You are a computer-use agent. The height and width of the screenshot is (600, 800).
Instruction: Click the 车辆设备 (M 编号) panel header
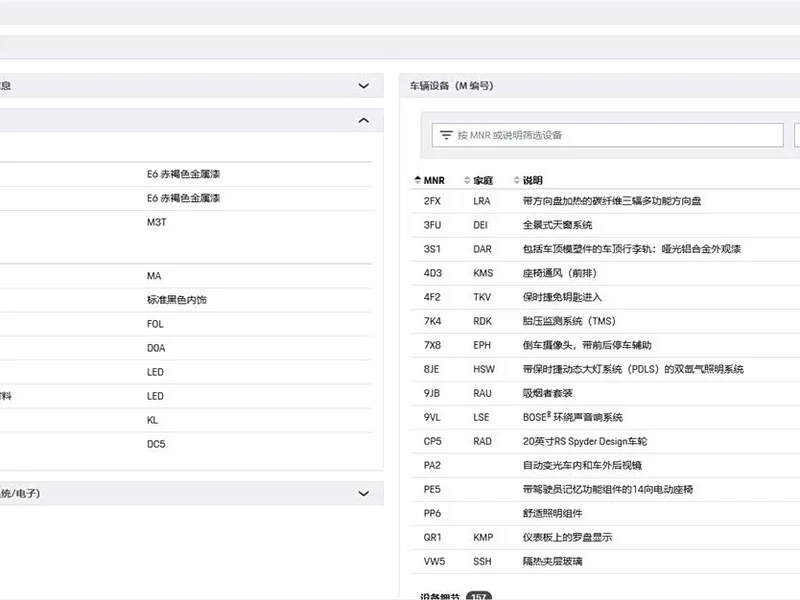(x=599, y=86)
